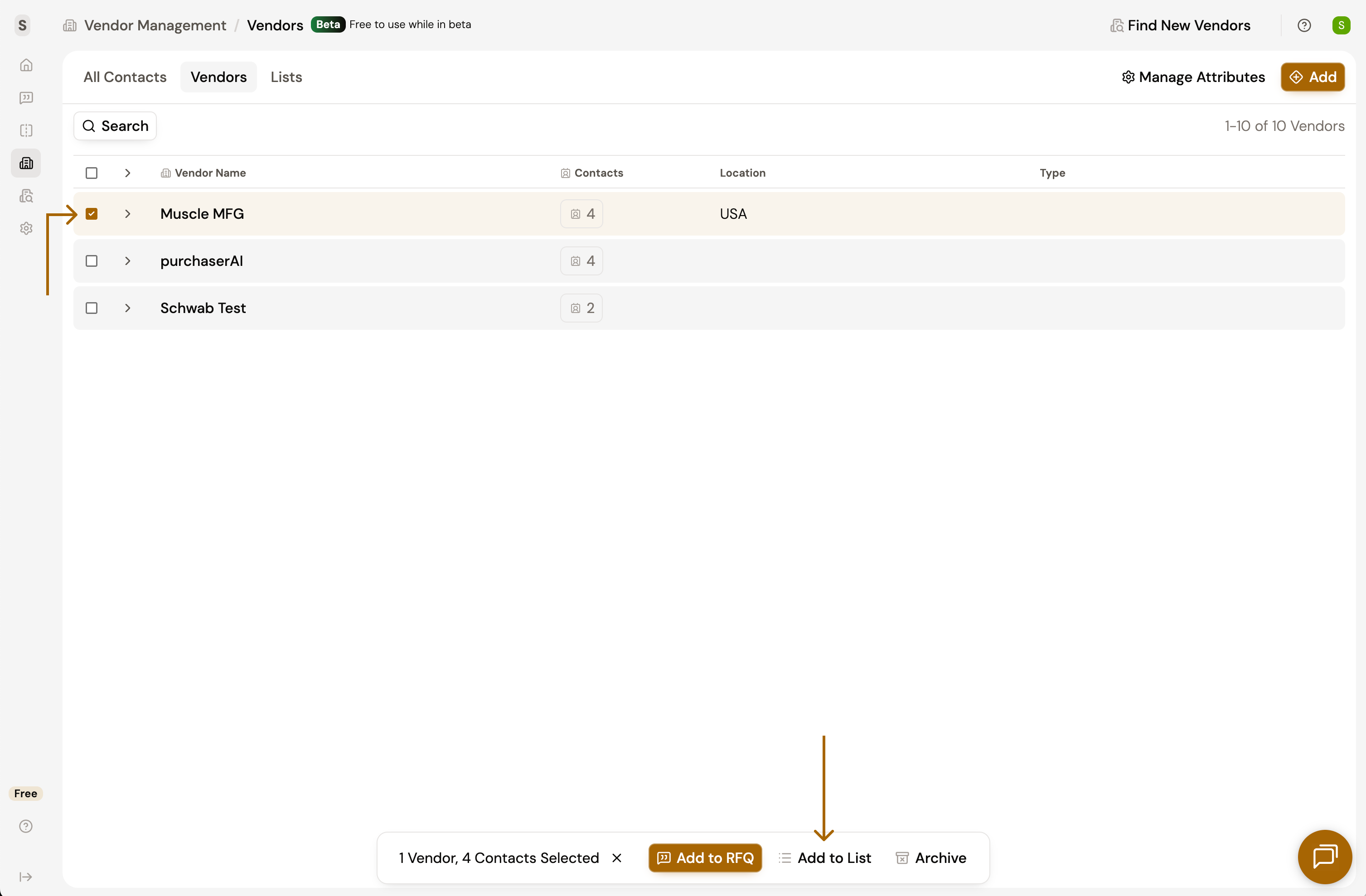Click Add to List action
This screenshot has width=1366, height=896.
(825, 857)
